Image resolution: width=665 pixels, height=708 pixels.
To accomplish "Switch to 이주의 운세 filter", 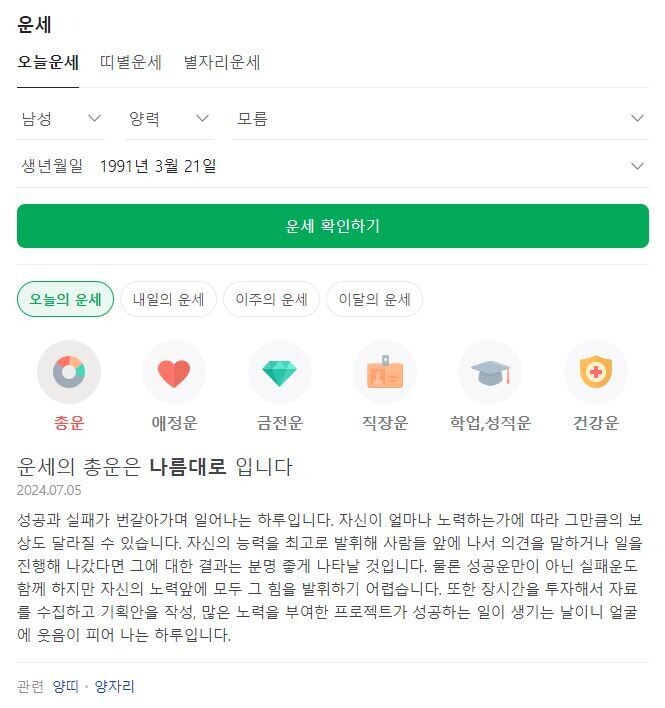I will (x=271, y=299).
